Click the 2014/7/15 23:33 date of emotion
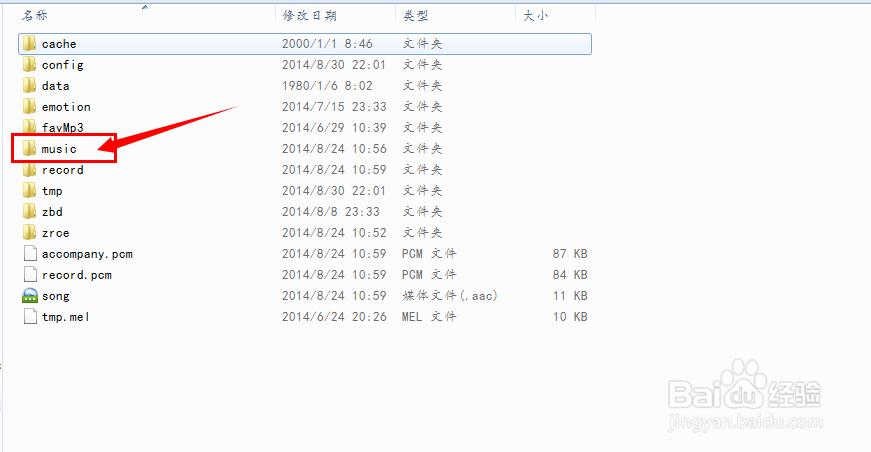Viewport: 871px width, 452px height. [334, 107]
